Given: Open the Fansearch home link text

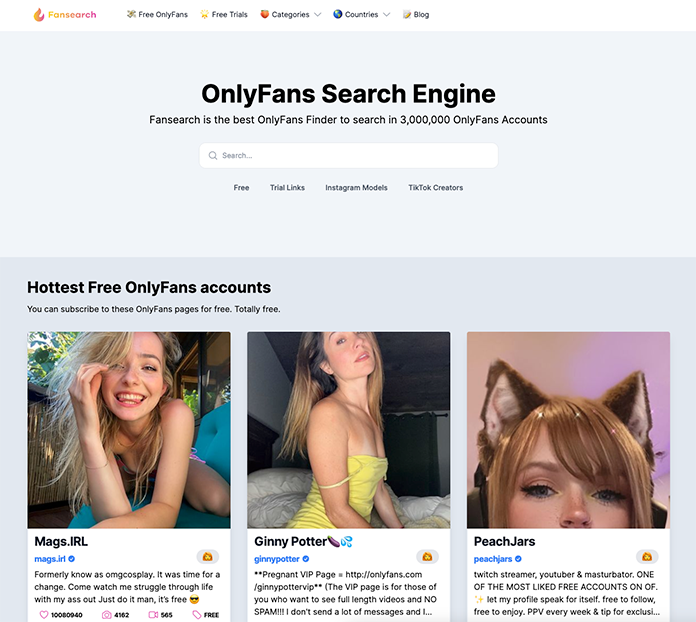Looking at the screenshot, I should [x=72, y=15].
